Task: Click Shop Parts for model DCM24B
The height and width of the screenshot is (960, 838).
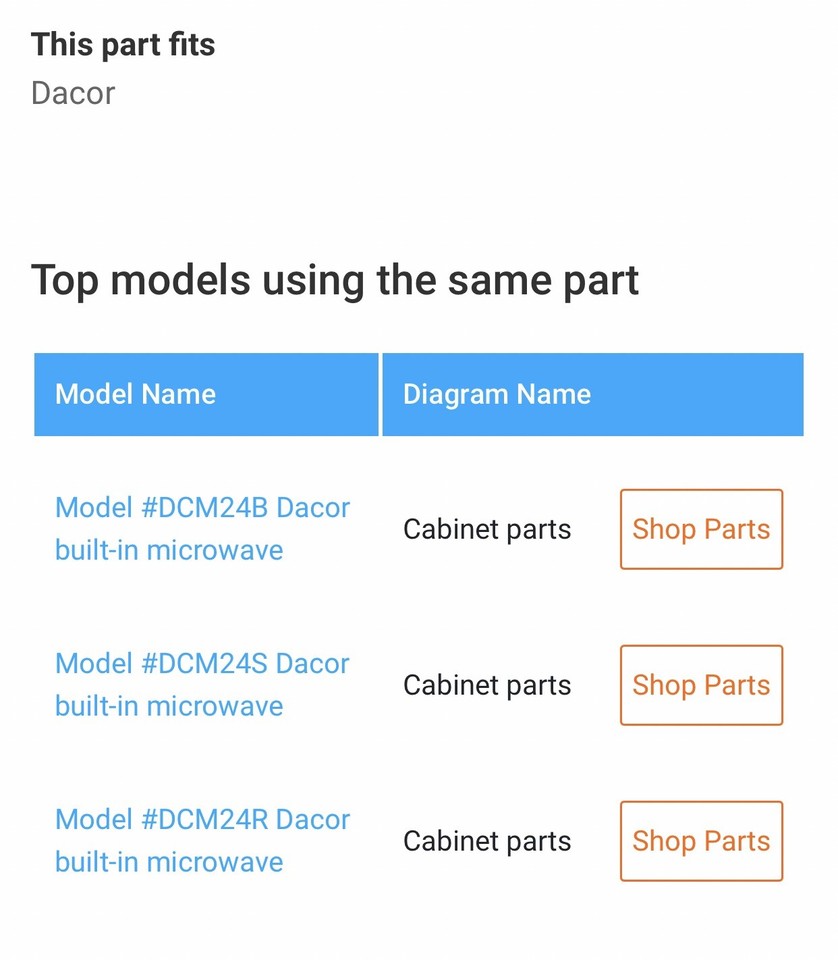Action: 701,530
